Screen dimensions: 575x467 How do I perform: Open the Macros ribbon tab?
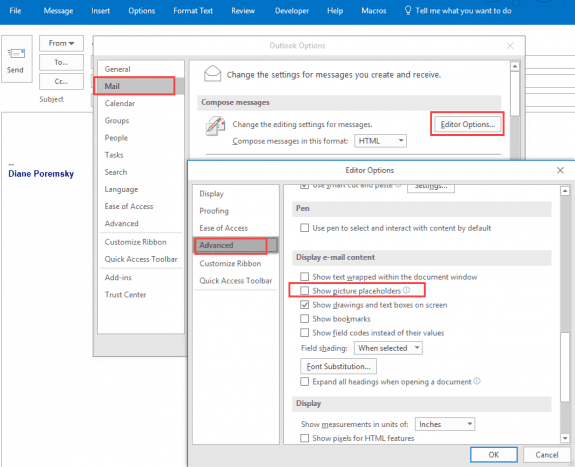point(374,11)
